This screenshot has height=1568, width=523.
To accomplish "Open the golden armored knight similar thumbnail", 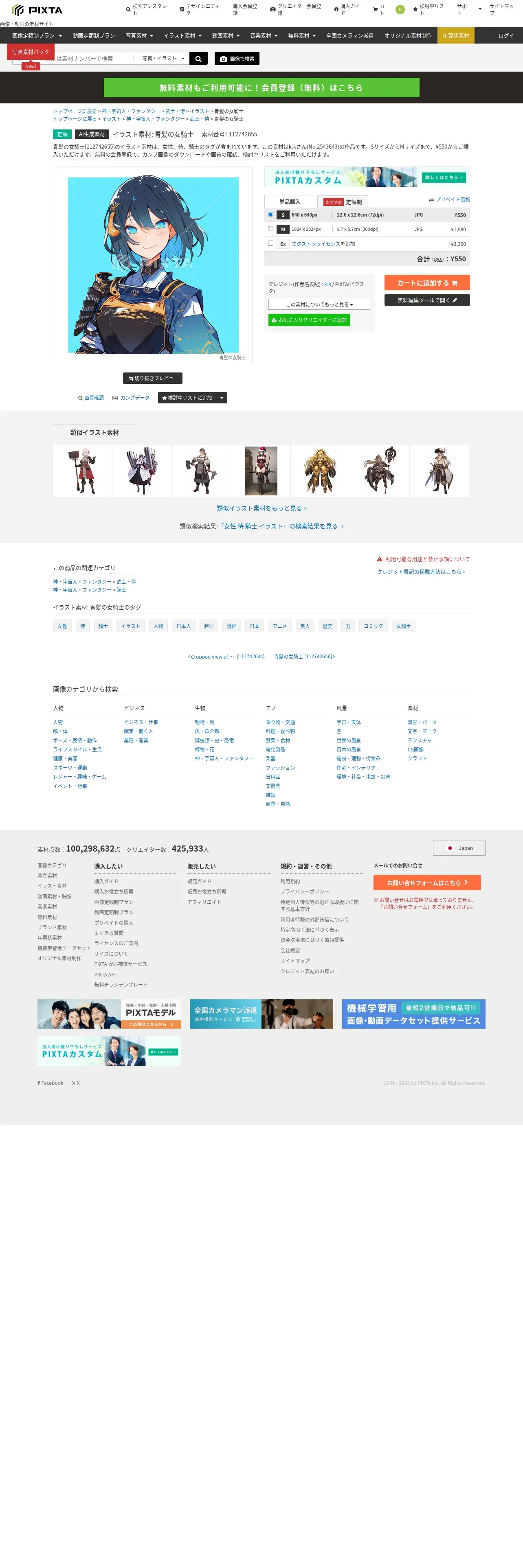I will [320, 471].
